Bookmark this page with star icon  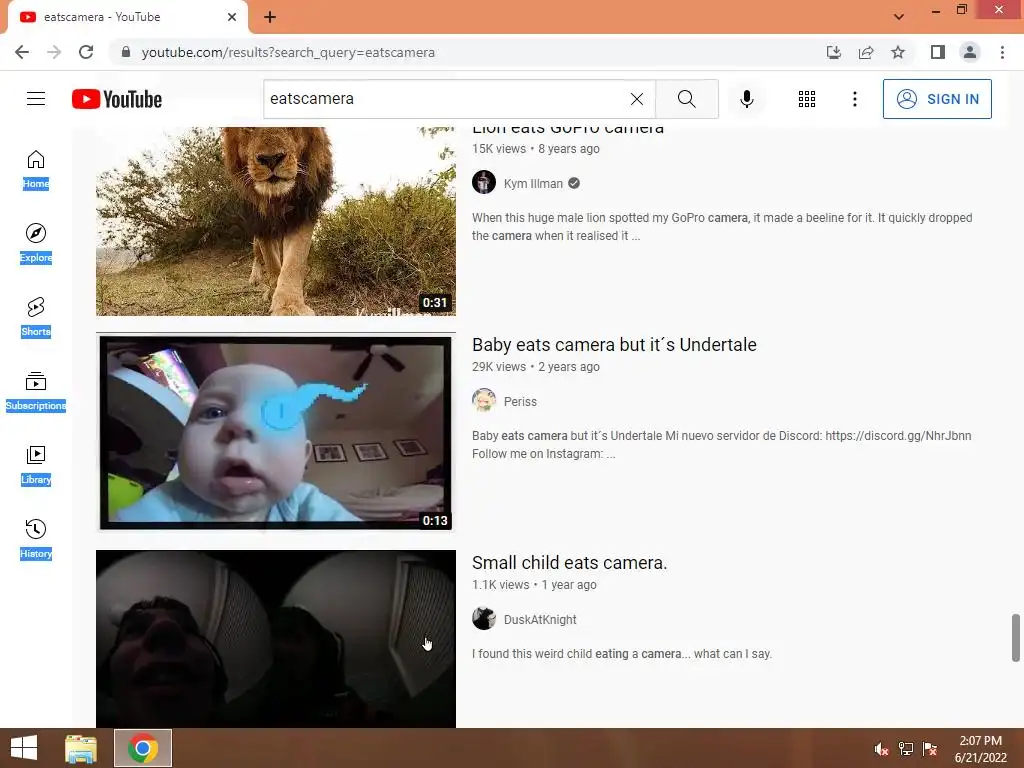(x=898, y=52)
